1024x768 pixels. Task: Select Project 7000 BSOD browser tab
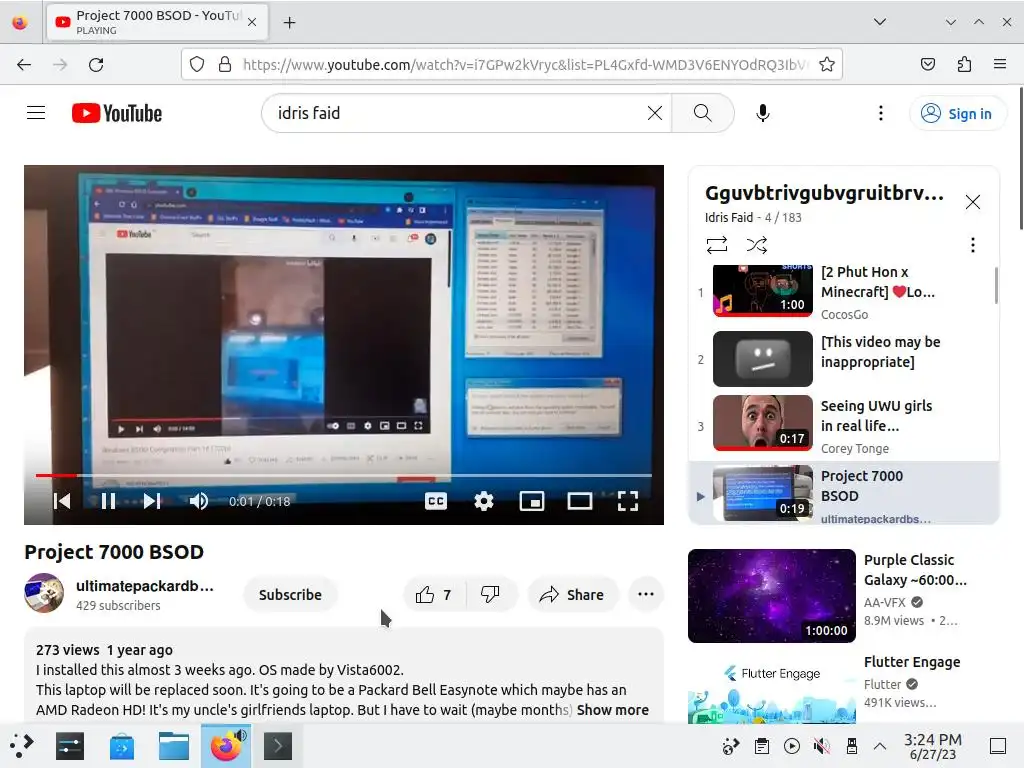[157, 22]
